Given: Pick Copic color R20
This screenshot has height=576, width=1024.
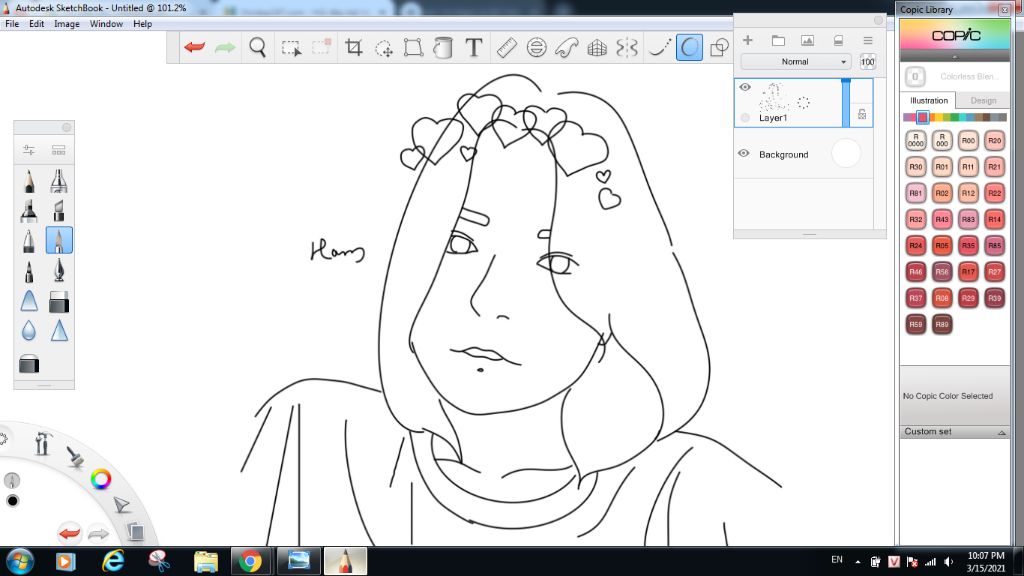Looking at the screenshot, I should coord(994,140).
